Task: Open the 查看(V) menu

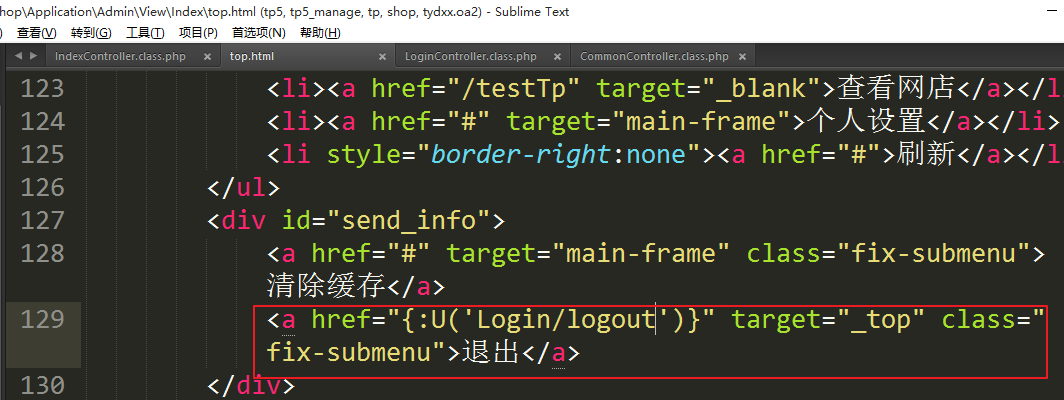Action: 36,33
